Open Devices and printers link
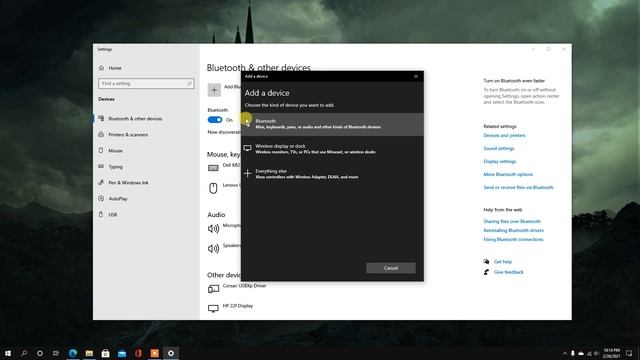 [504, 136]
